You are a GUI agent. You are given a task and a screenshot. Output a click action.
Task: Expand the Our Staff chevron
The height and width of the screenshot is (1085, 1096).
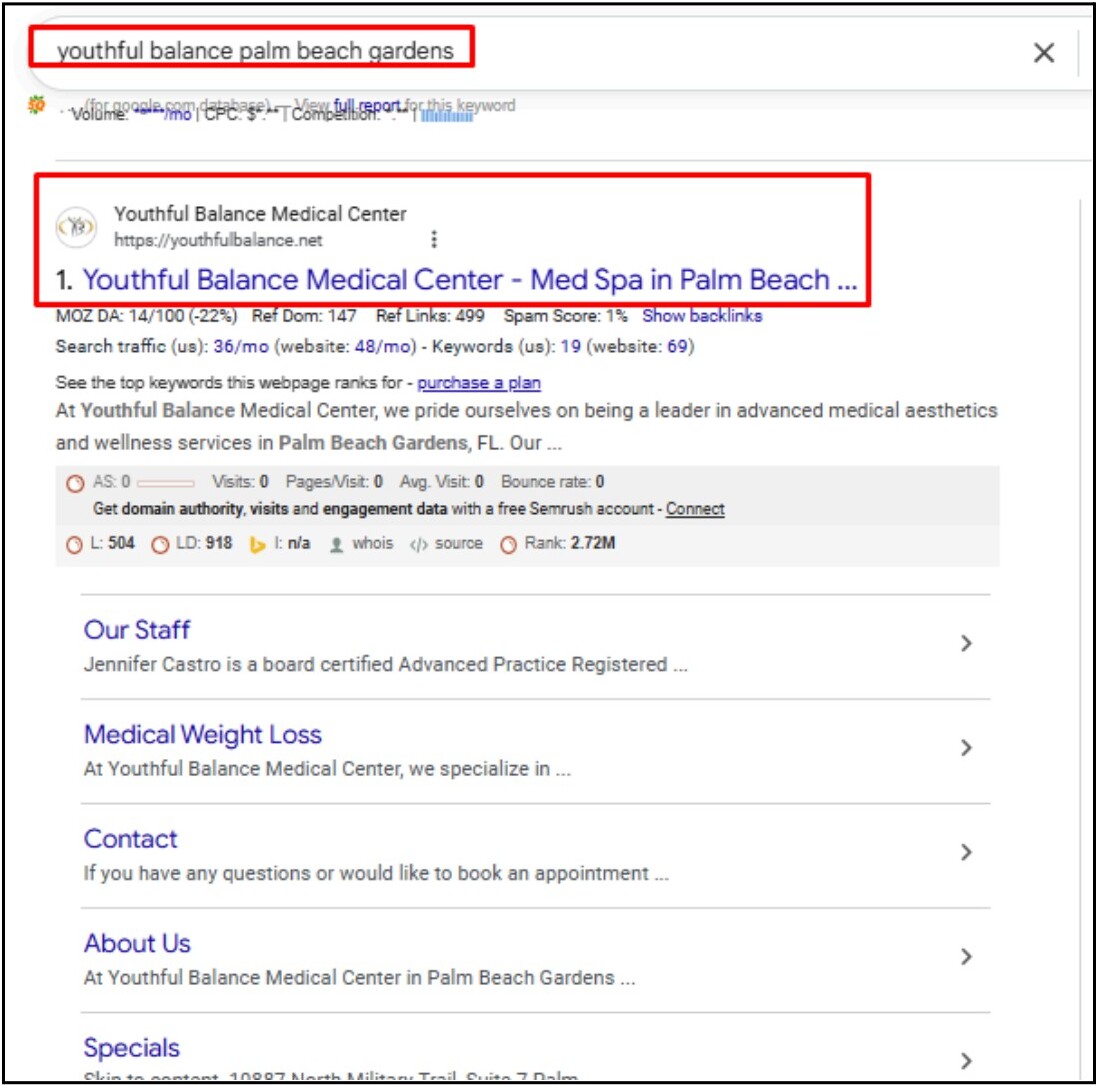(x=966, y=643)
